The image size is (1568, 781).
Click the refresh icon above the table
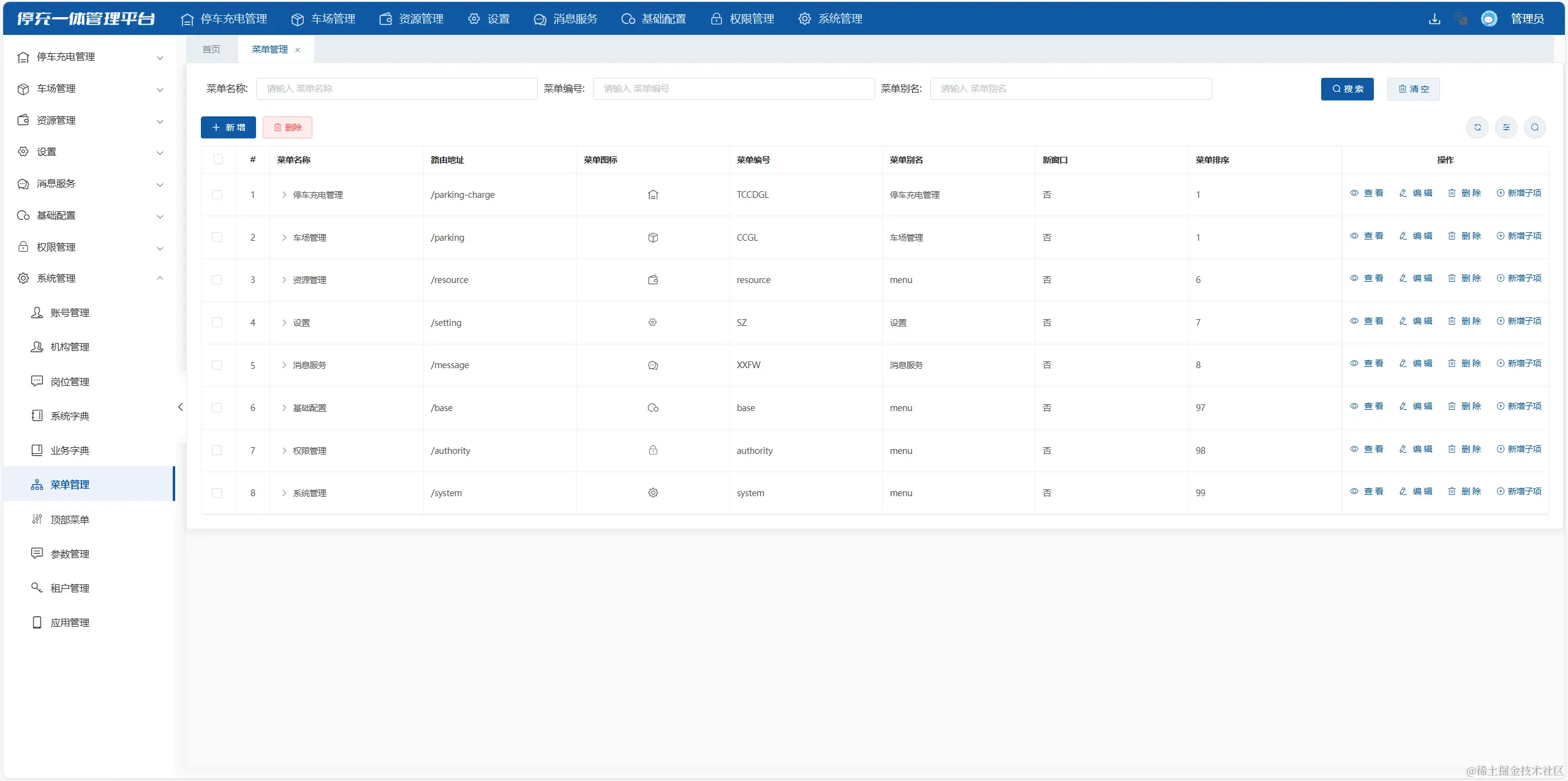[x=1477, y=127]
